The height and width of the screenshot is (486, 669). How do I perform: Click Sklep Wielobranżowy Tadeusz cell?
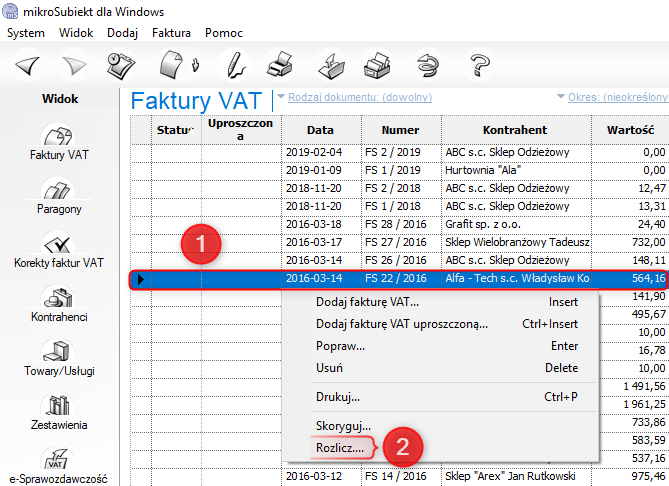coord(516,242)
